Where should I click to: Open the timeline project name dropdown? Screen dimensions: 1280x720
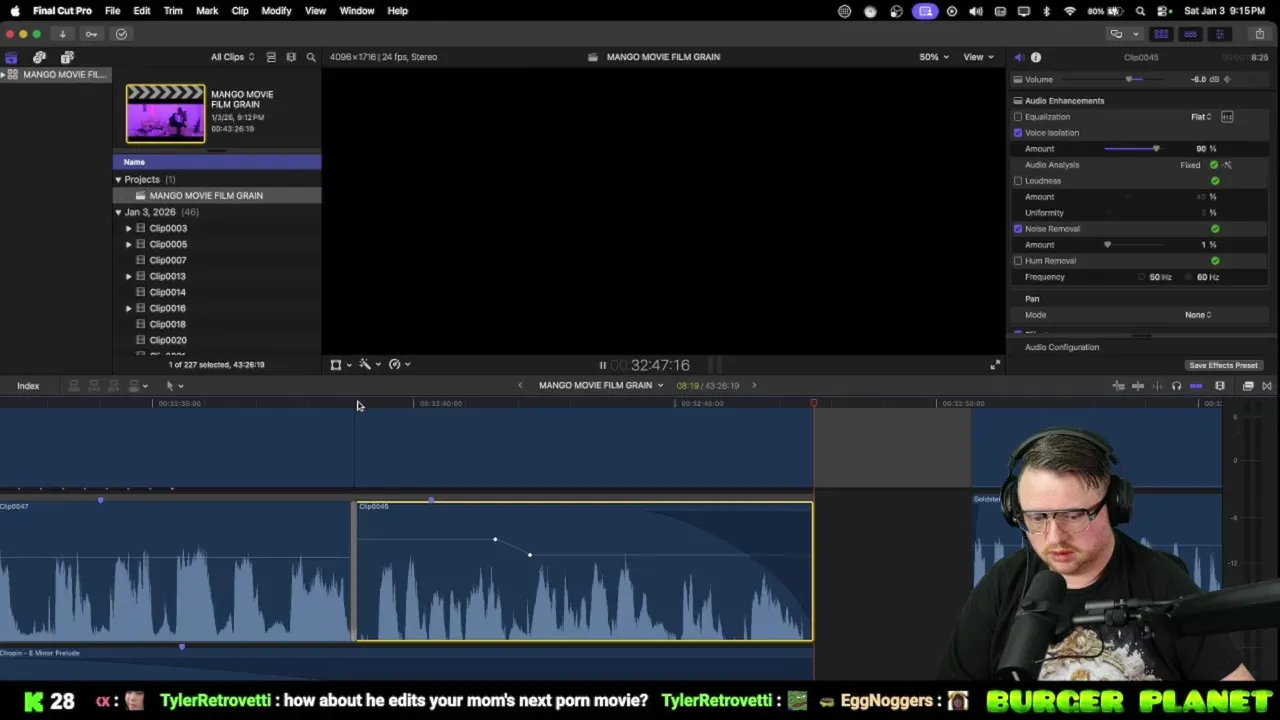pos(601,386)
